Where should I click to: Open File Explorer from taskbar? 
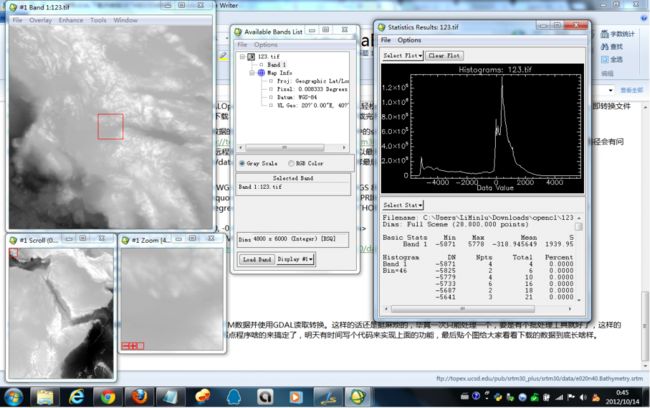point(45,397)
